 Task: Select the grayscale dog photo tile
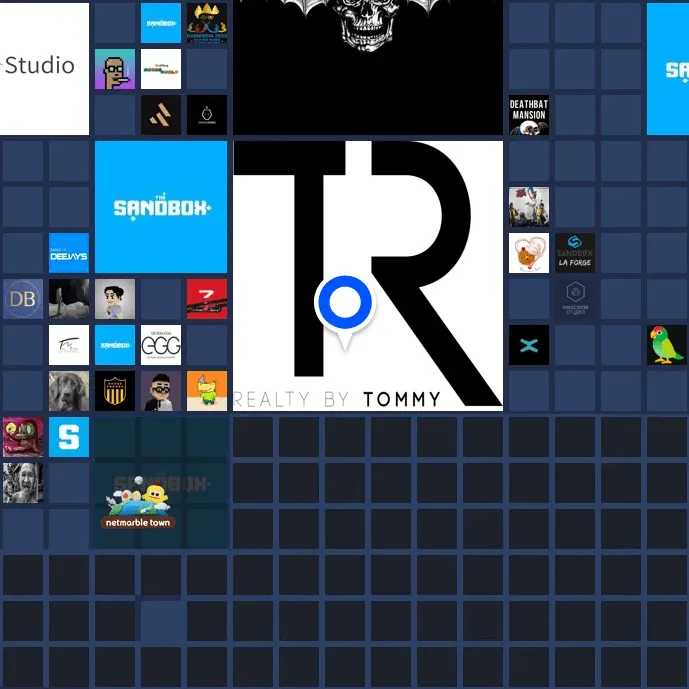(x=69, y=391)
